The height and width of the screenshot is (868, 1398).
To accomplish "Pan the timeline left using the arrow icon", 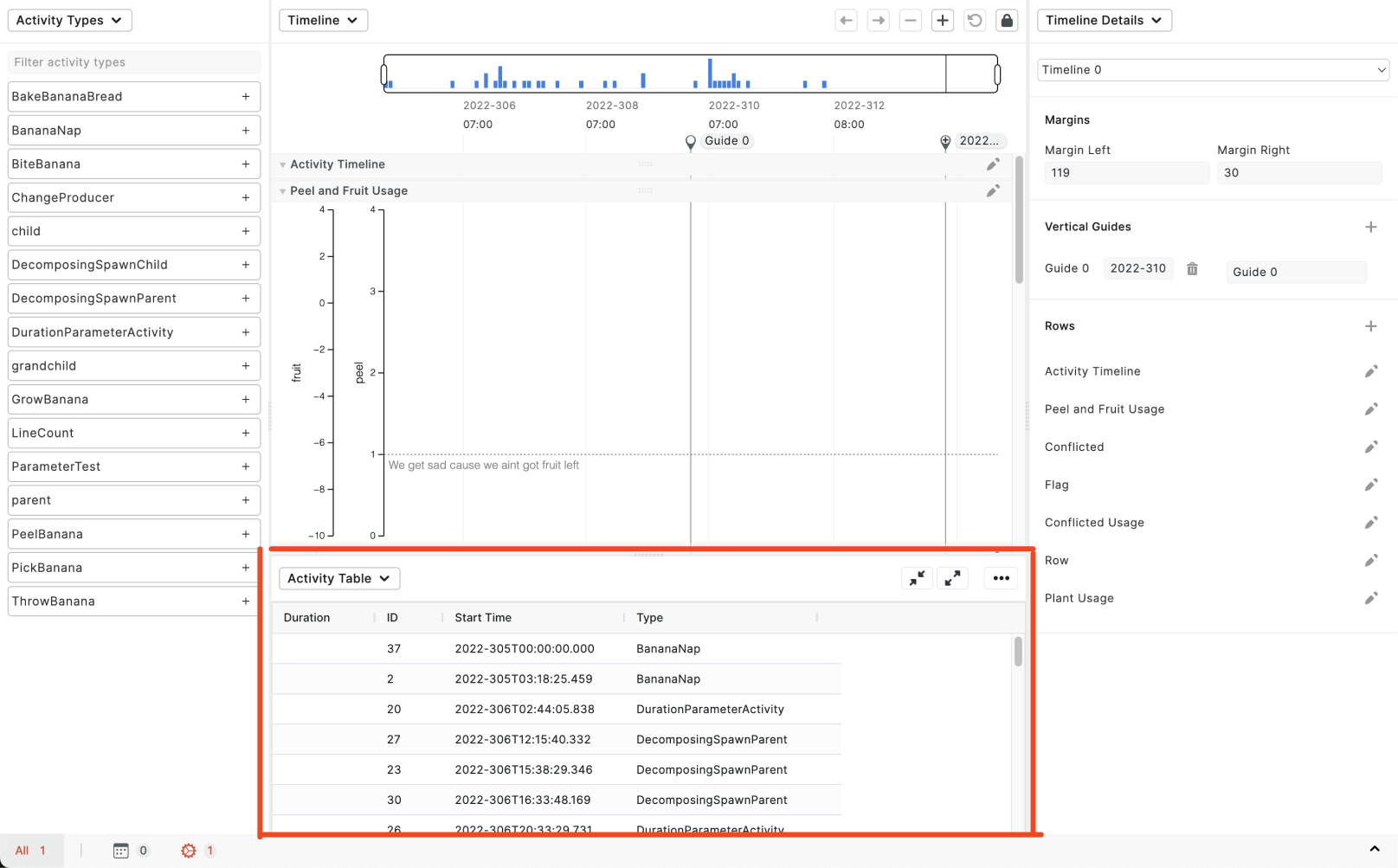I will pyautogui.click(x=846, y=20).
